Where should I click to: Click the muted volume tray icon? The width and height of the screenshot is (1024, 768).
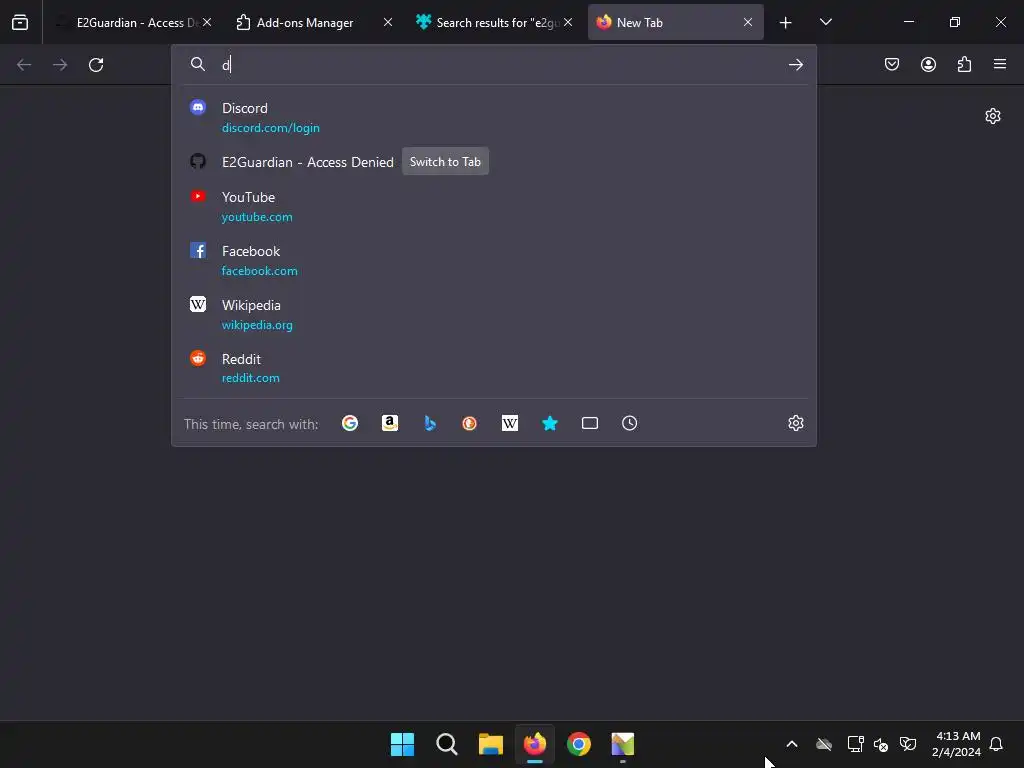click(881, 744)
